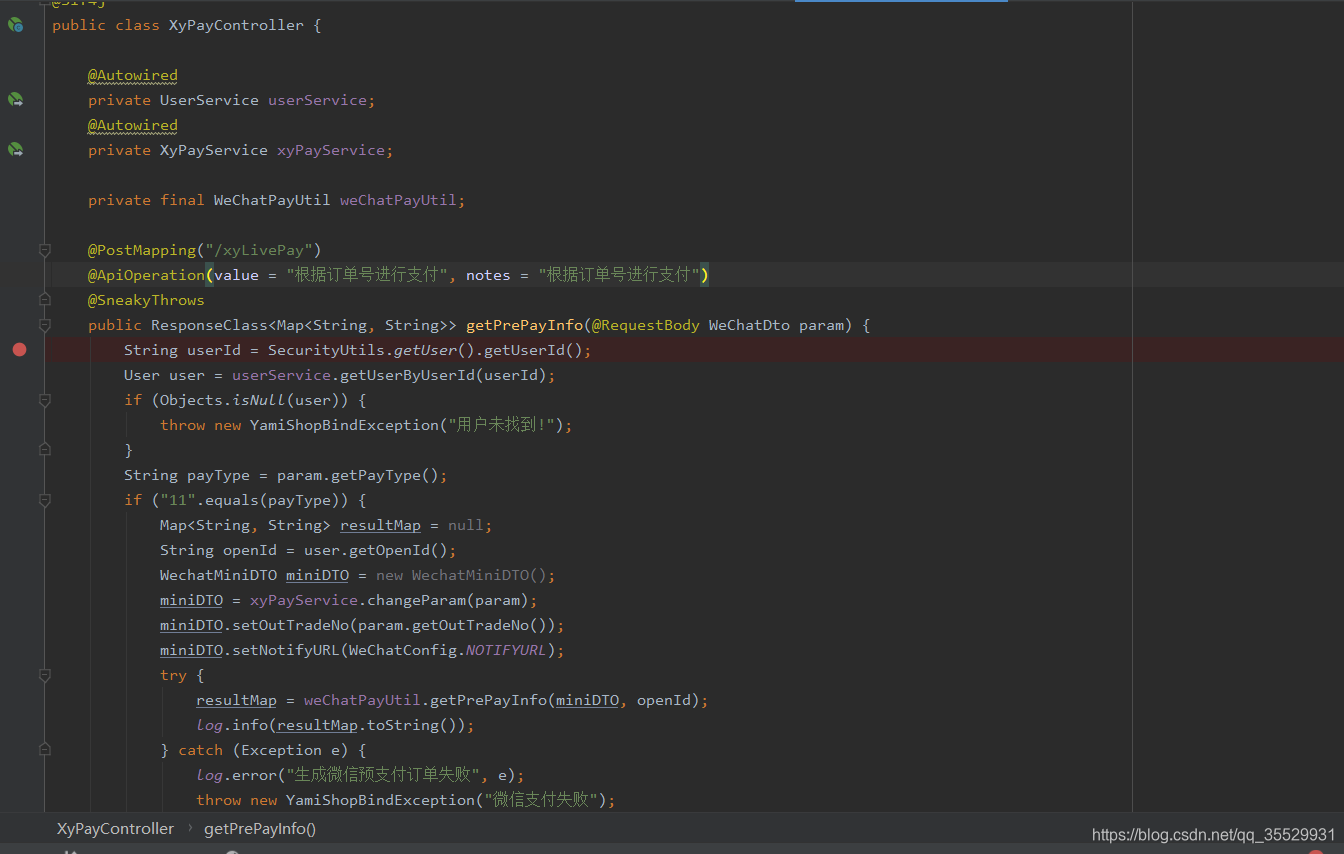Click the Spring bean gutter icon beside XyPayController class
1344x854 pixels.
tap(15, 25)
